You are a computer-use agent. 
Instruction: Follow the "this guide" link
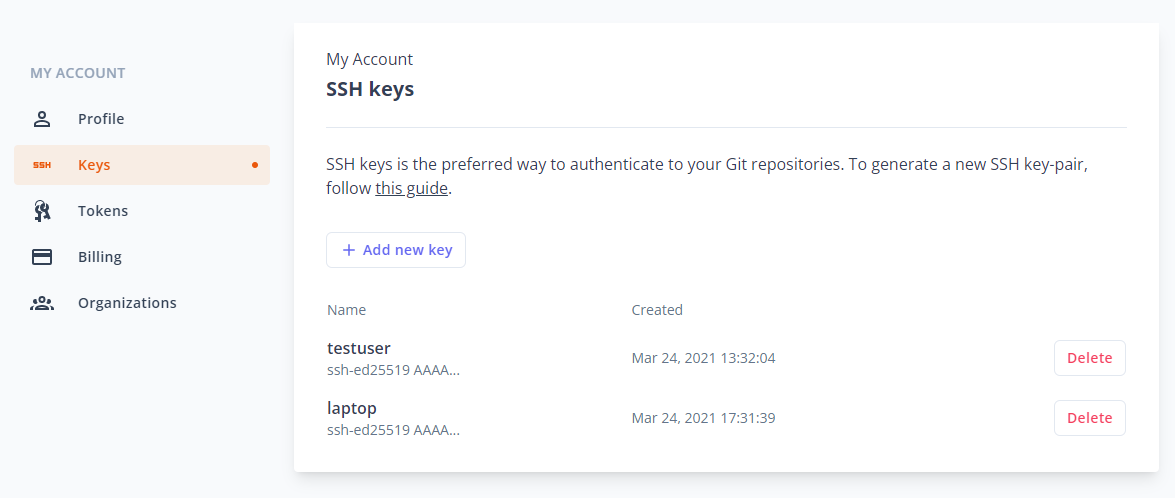(411, 189)
